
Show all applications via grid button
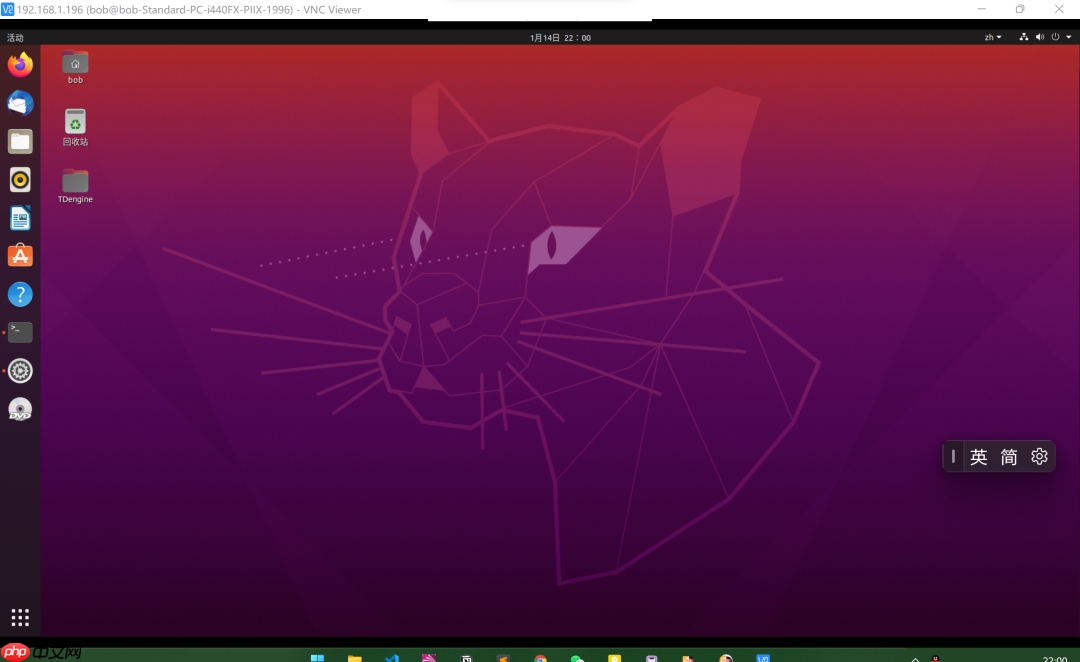[x=20, y=617]
